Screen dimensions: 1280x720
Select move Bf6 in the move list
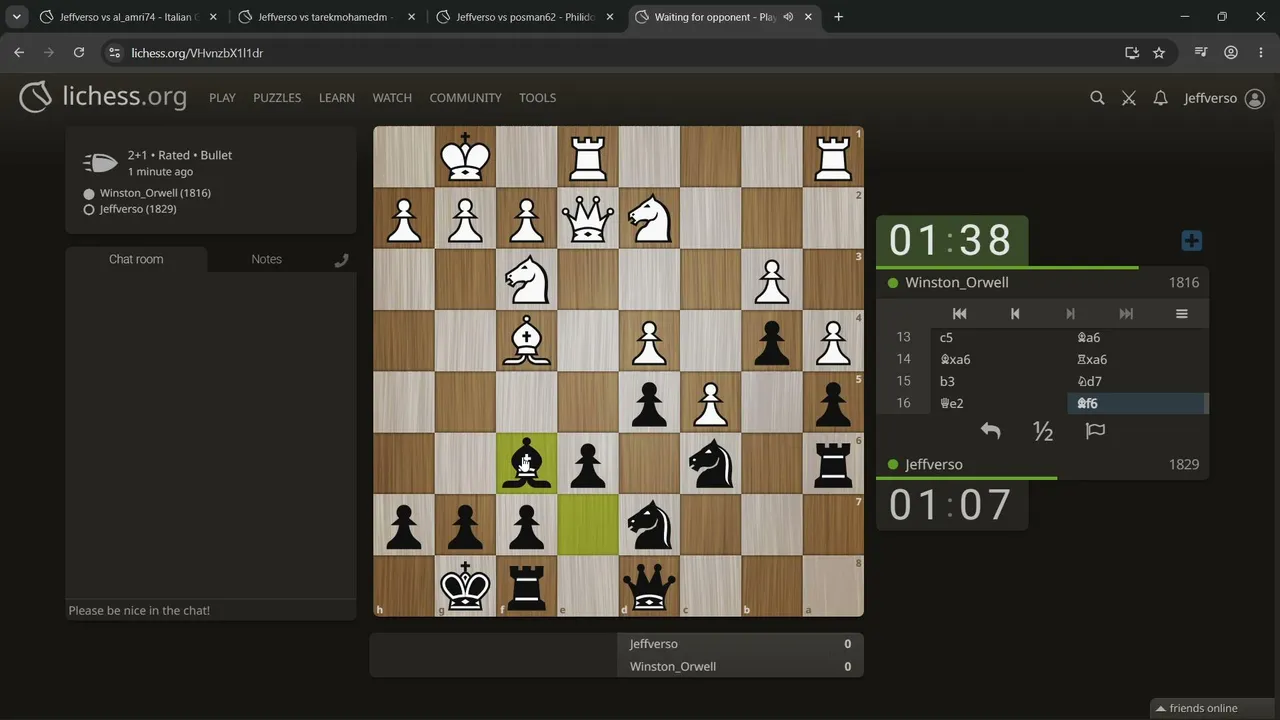1137,403
